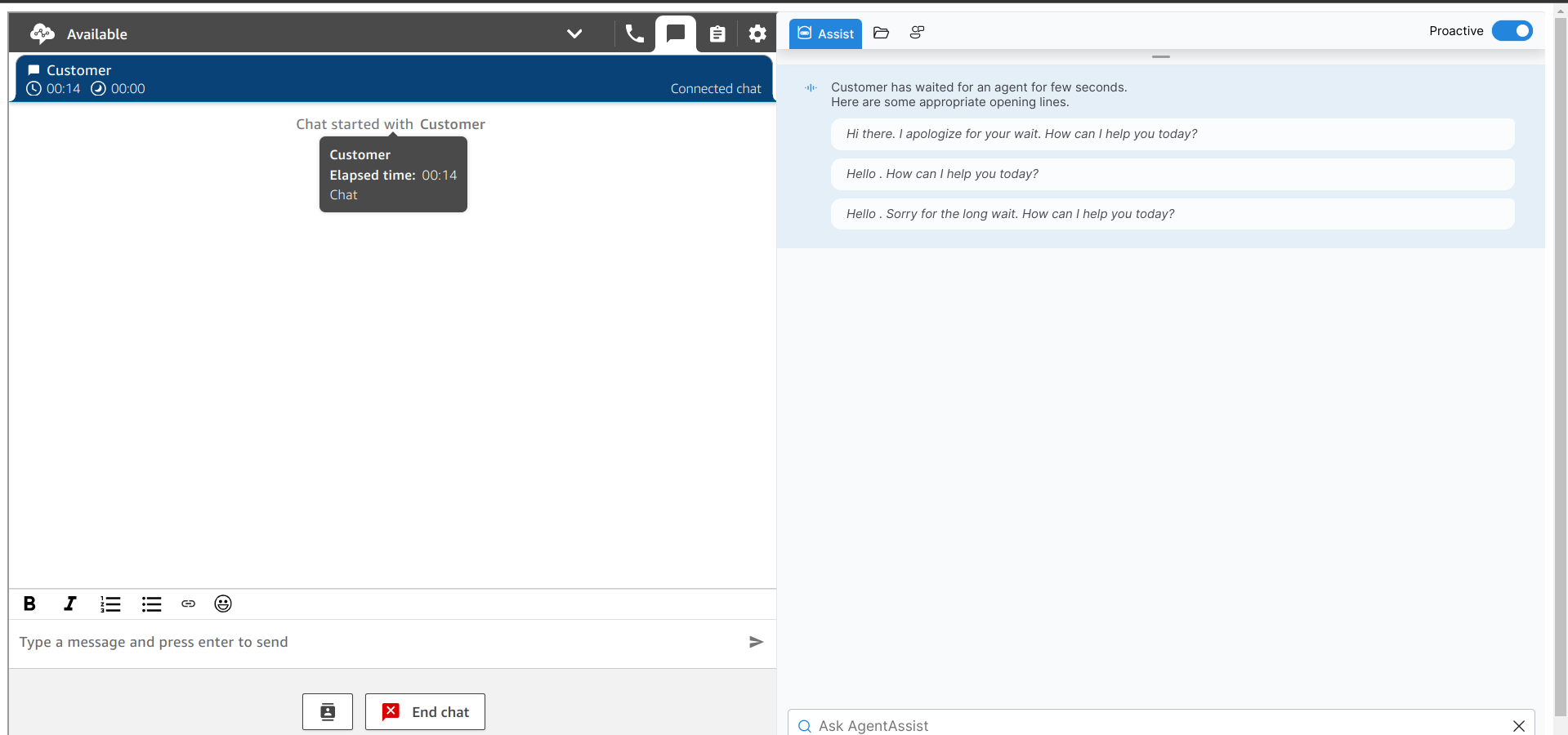
Task: Switch to the Customer chat tab
Action: (391, 78)
